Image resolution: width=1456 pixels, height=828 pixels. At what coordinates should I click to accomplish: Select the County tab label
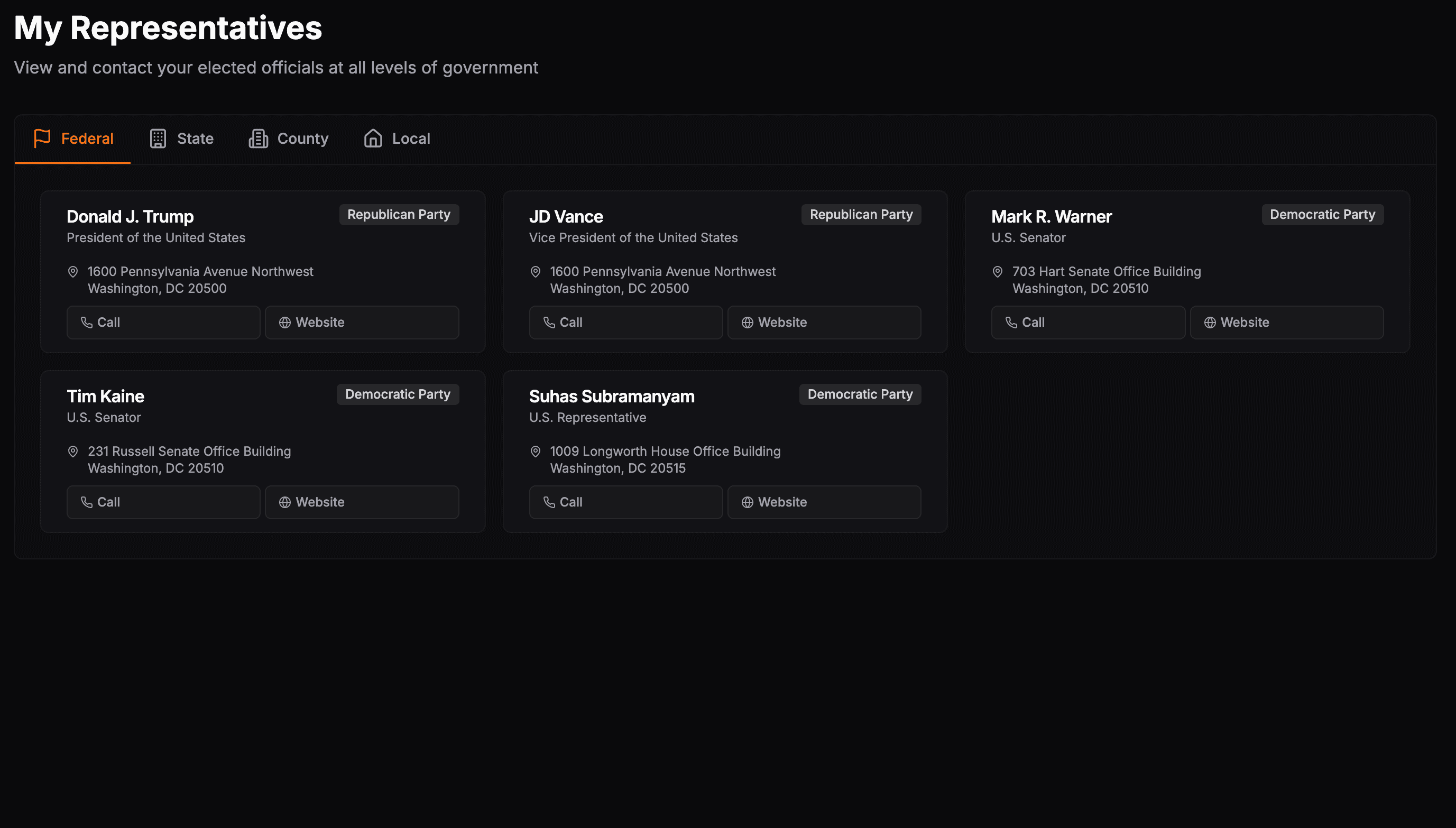point(302,138)
